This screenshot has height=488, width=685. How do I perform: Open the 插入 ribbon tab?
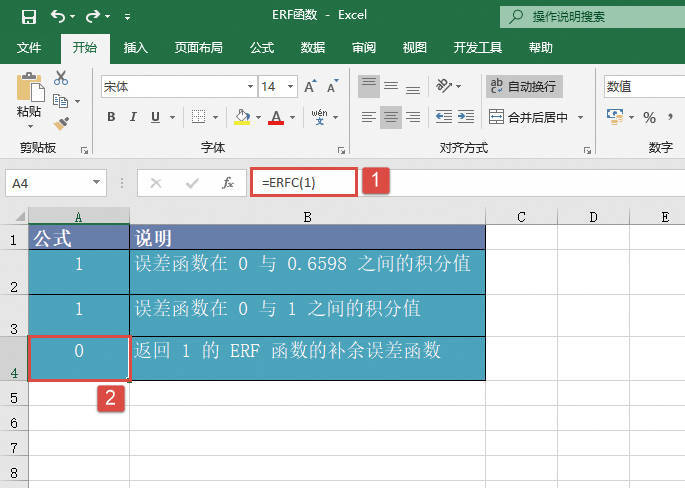point(135,47)
